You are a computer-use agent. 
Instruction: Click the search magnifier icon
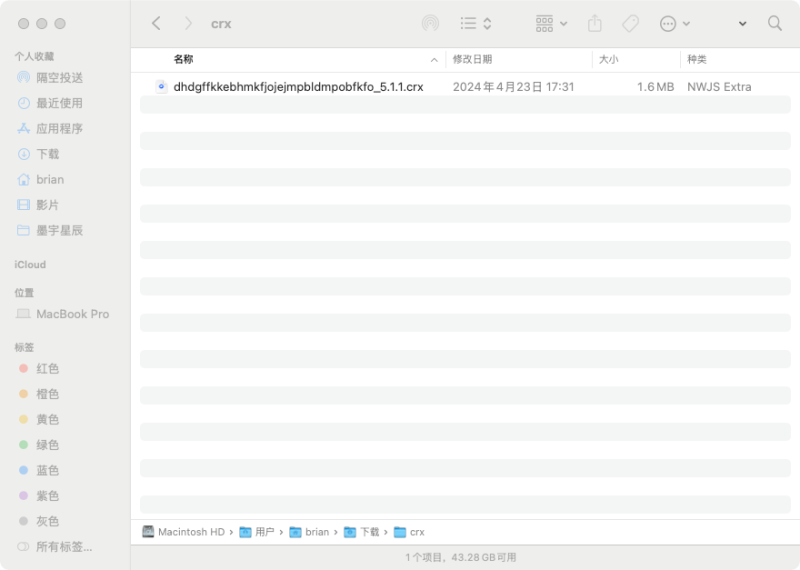pyautogui.click(x=774, y=23)
